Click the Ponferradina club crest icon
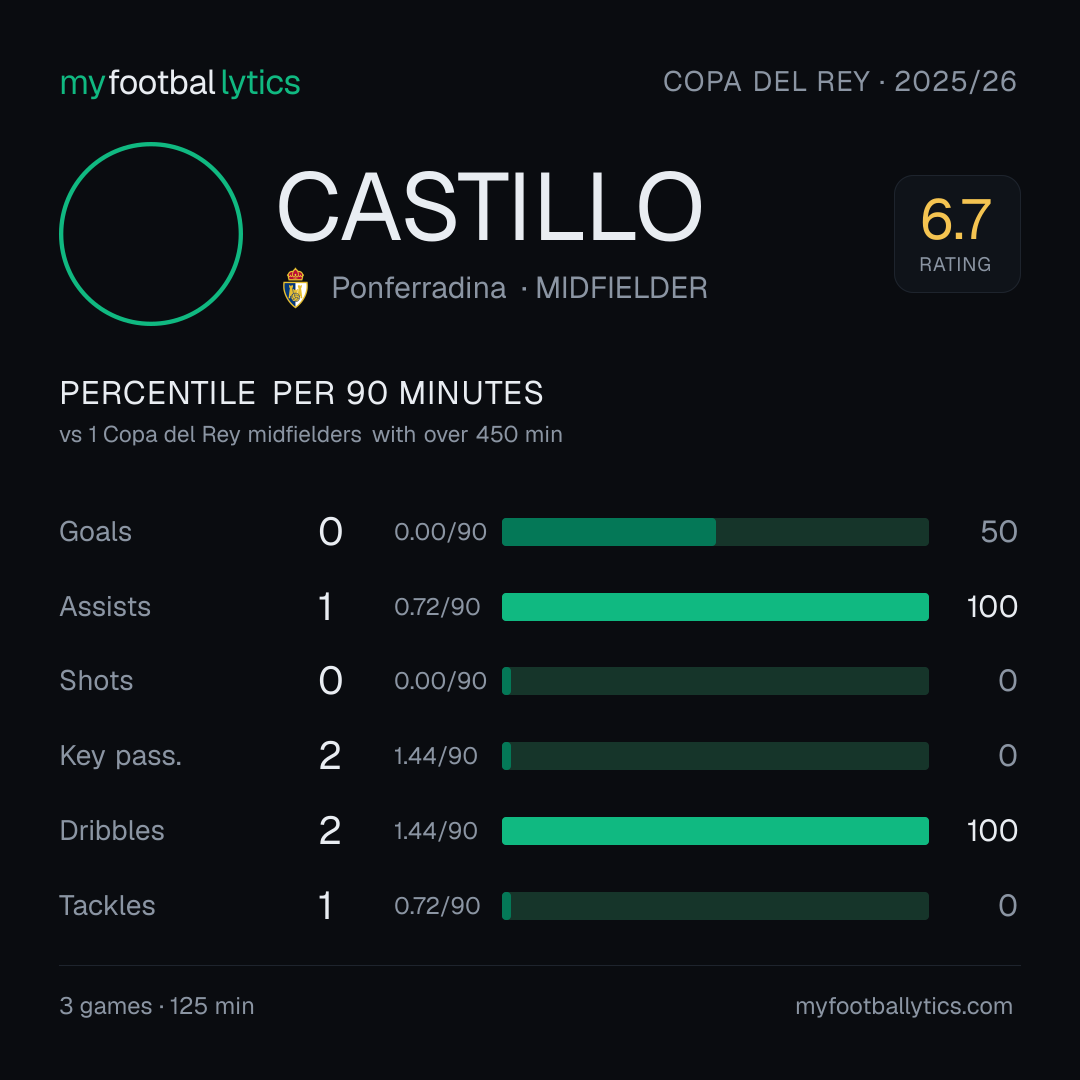The image size is (1080, 1080). 295,288
